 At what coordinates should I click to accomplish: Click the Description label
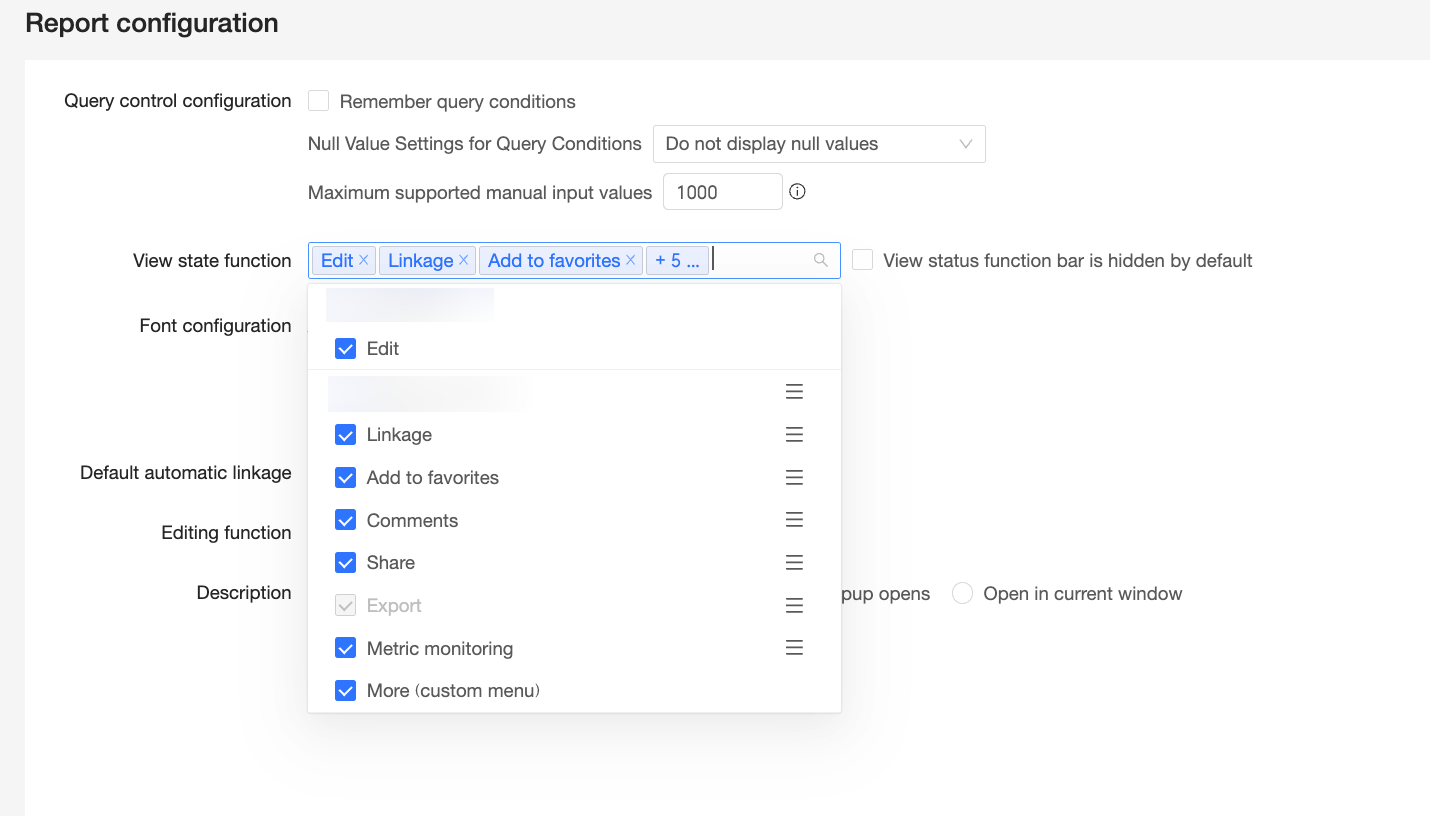click(x=244, y=593)
